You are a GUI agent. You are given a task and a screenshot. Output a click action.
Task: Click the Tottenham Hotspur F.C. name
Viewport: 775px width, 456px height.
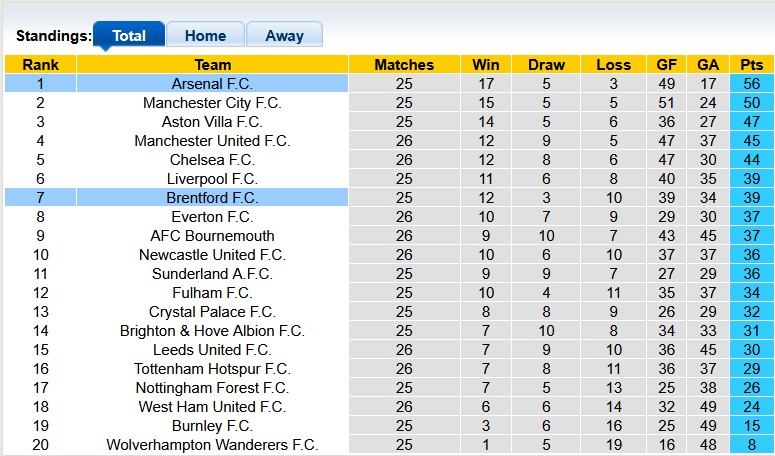point(212,369)
